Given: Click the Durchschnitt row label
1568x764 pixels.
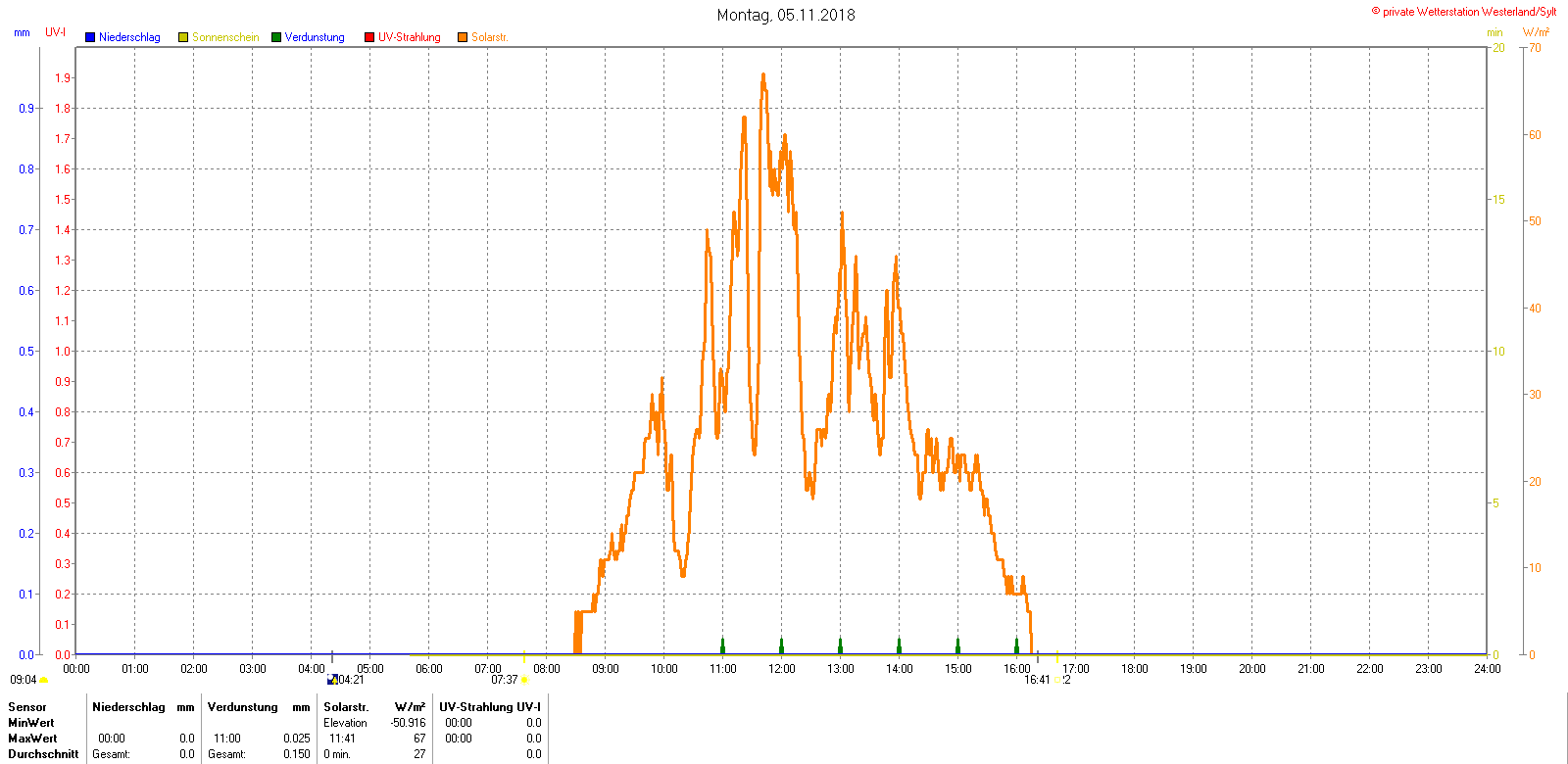Looking at the screenshot, I should coord(43,754).
